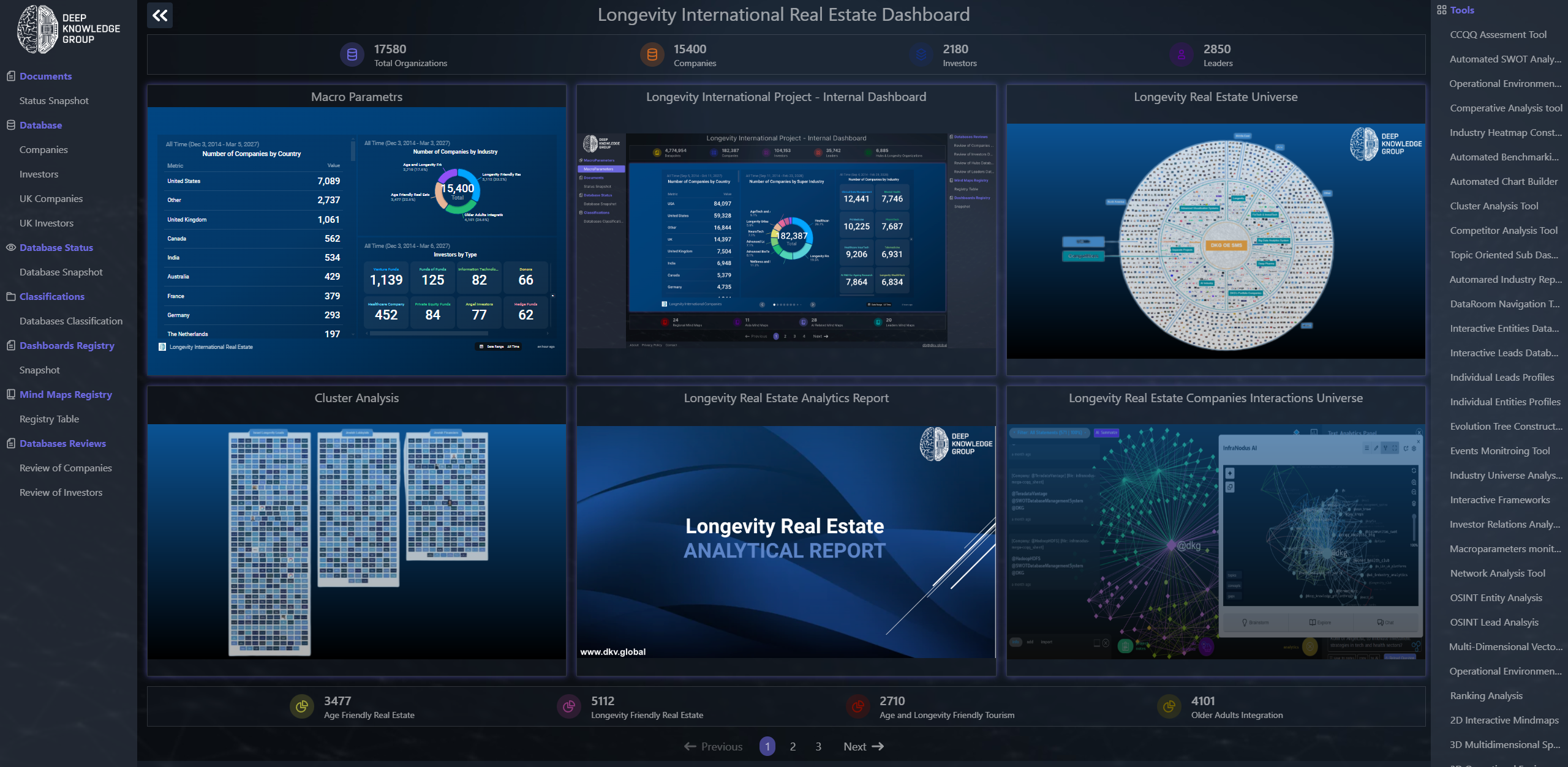Click the Tools grid icon

coord(1441,10)
